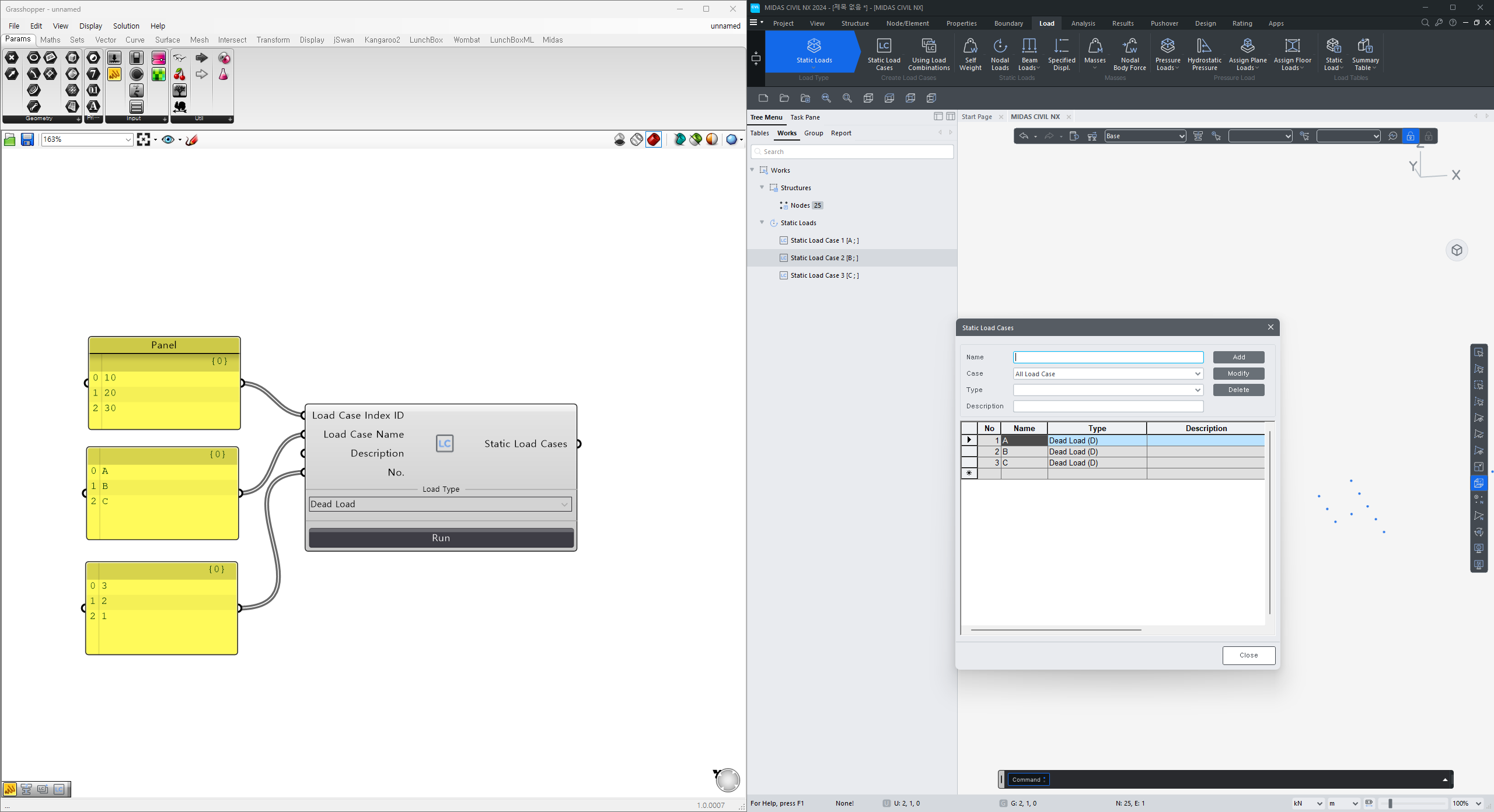The width and height of the screenshot is (1494, 812).
Task: Open the All Load Case dropdown
Action: (x=1108, y=374)
